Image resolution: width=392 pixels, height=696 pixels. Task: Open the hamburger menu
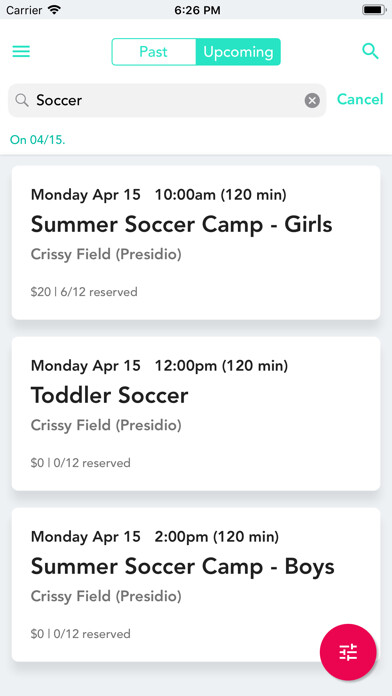(21, 52)
